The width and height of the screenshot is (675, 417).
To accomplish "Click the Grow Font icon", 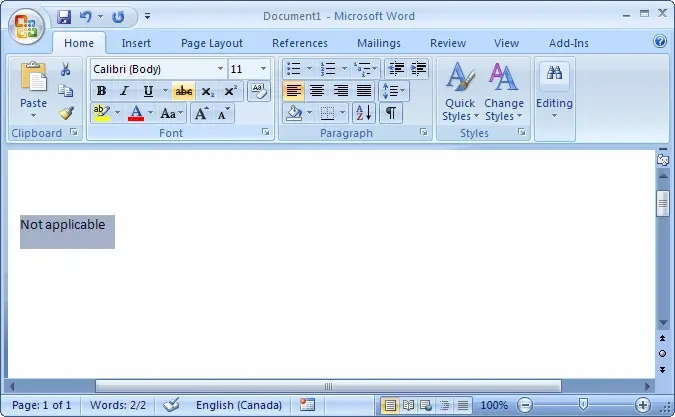I will tap(202, 113).
